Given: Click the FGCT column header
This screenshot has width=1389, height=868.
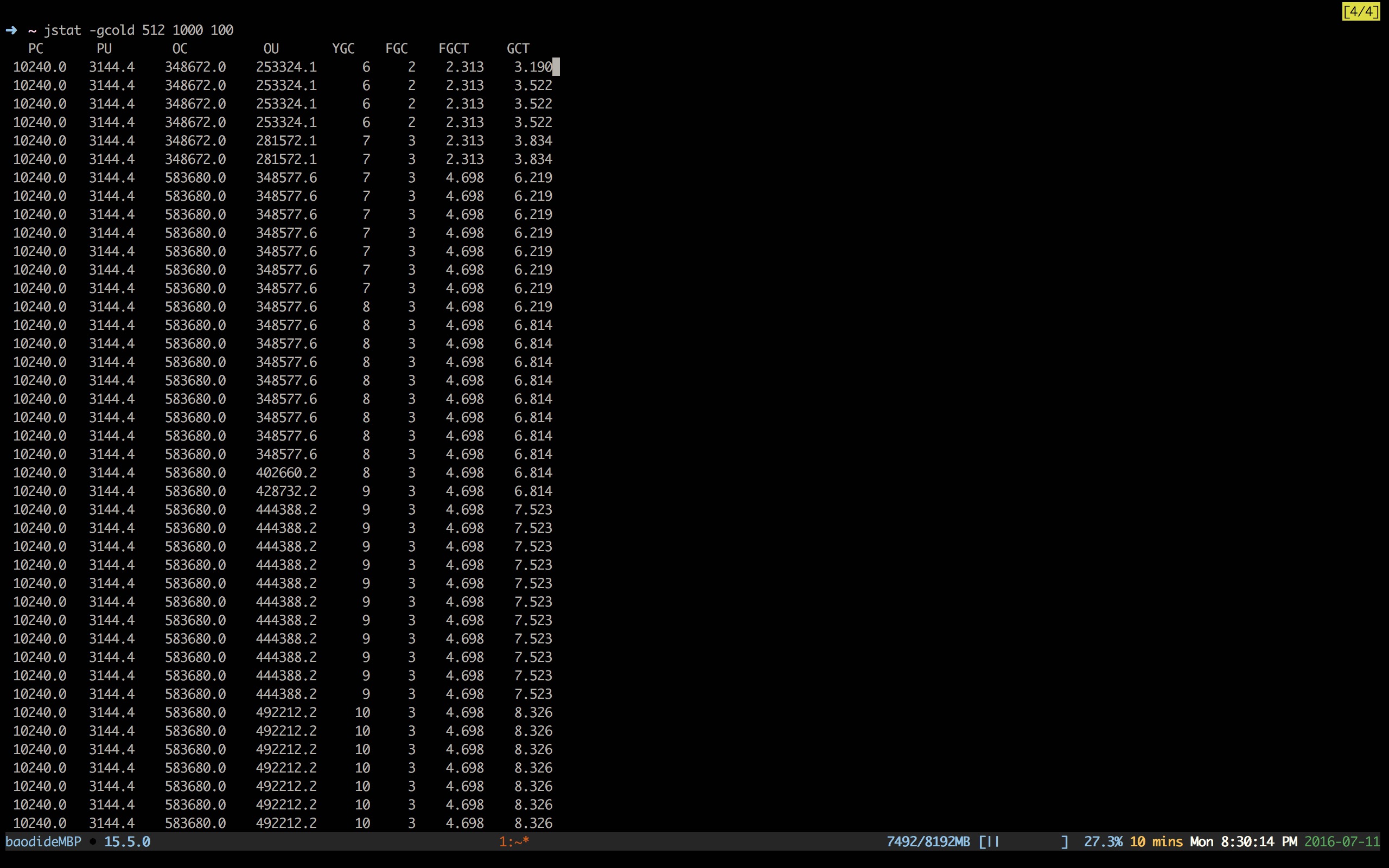Looking at the screenshot, I should (454, 48).
